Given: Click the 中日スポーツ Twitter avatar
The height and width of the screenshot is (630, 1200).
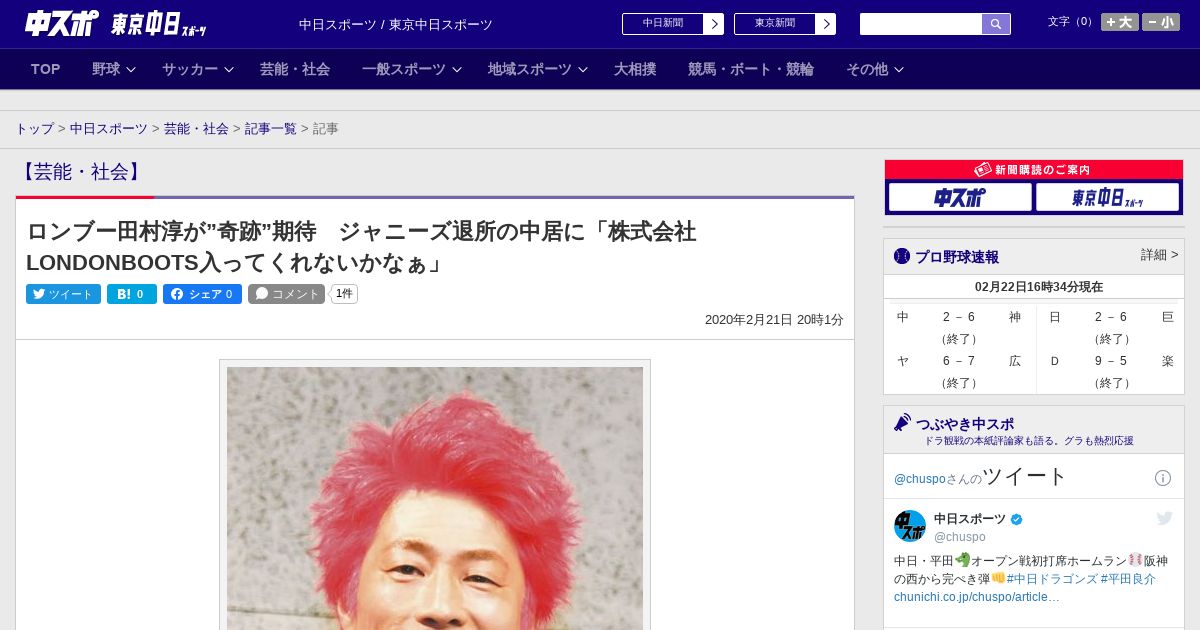Looking at the screenshot, I should click(910, 526).
